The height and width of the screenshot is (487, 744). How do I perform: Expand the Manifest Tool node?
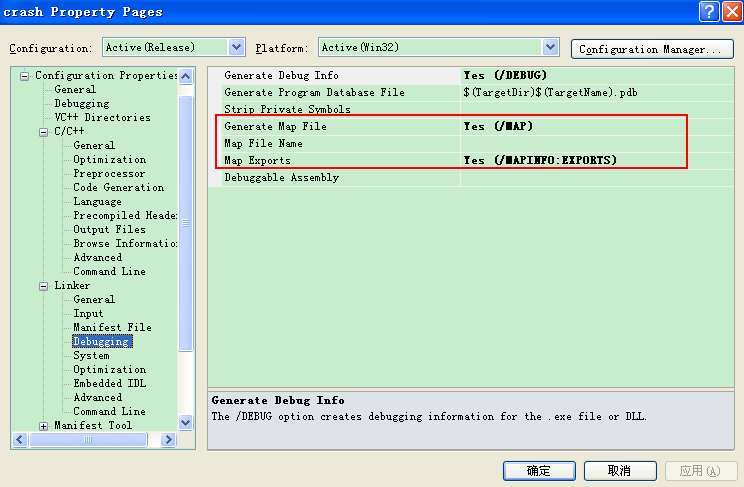(43, 426)
